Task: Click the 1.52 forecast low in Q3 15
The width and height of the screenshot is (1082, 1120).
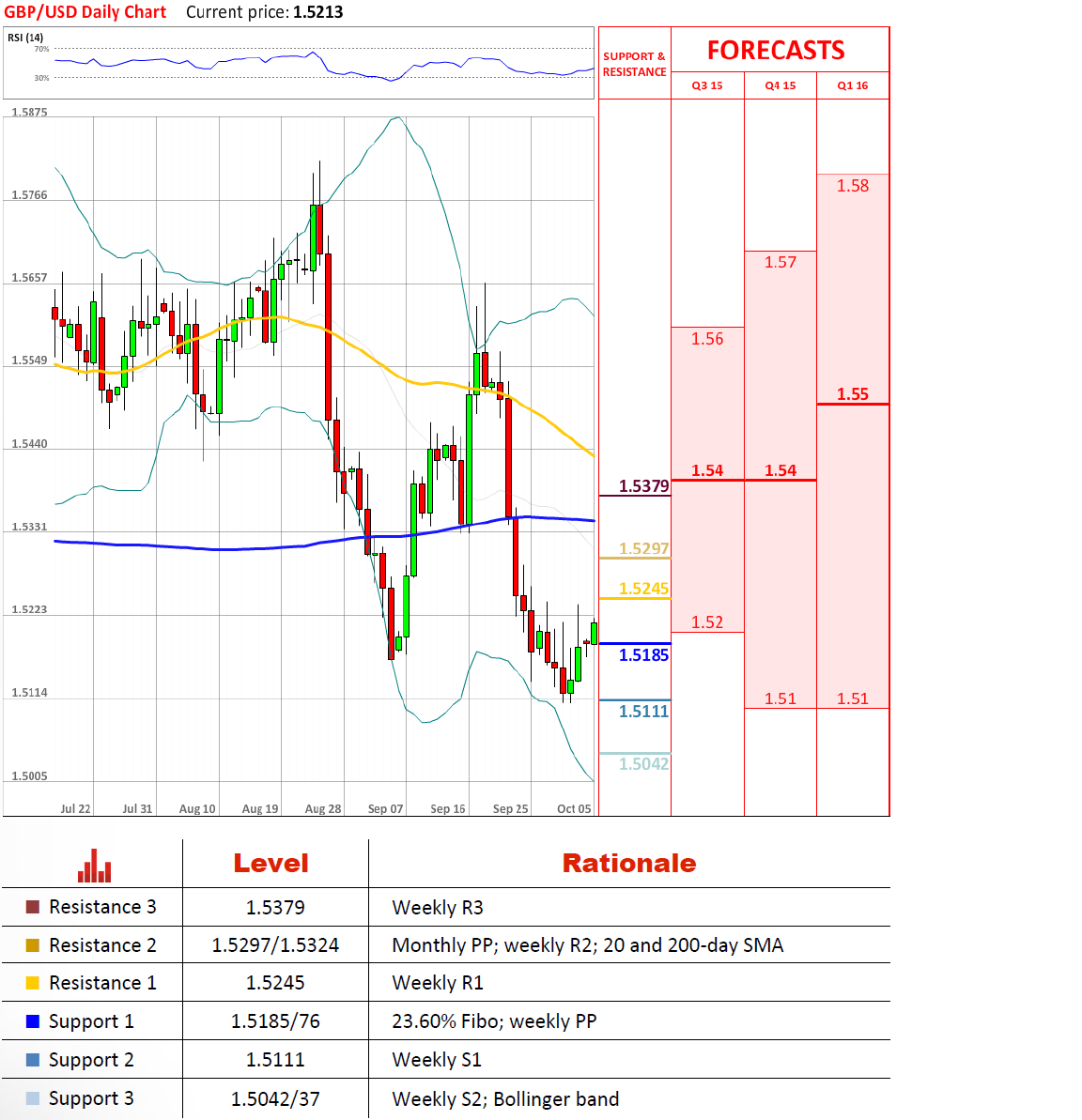Action: [x=707, y=622]
